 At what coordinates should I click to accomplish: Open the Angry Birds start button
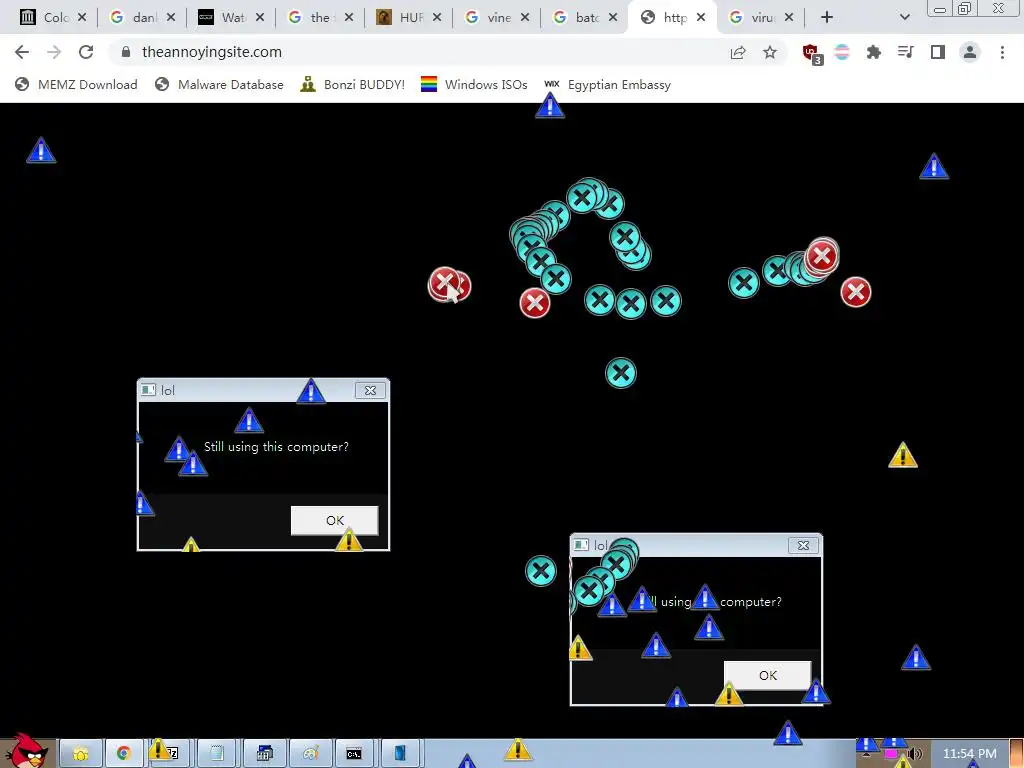25,751
